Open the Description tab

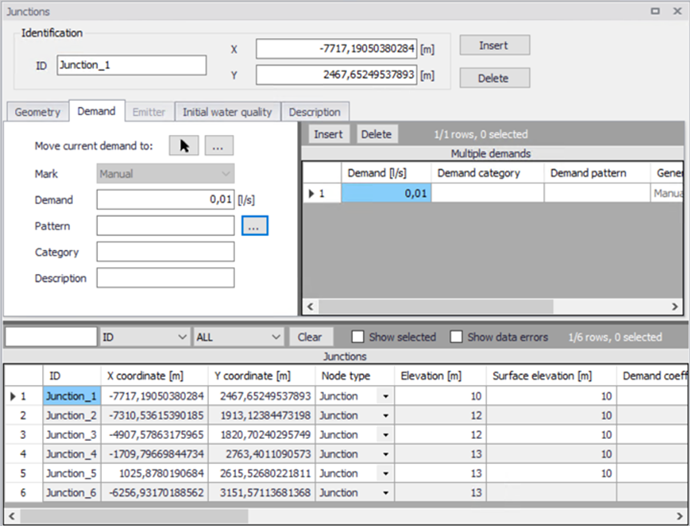[315, 112]
